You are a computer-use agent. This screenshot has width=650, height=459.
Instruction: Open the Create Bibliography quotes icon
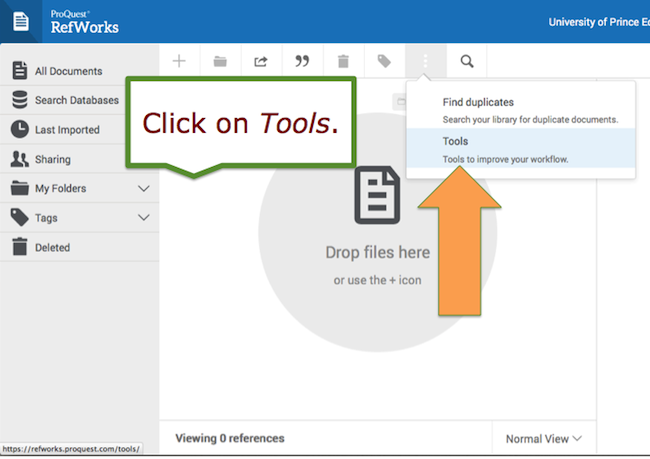[x=302, y=61]
